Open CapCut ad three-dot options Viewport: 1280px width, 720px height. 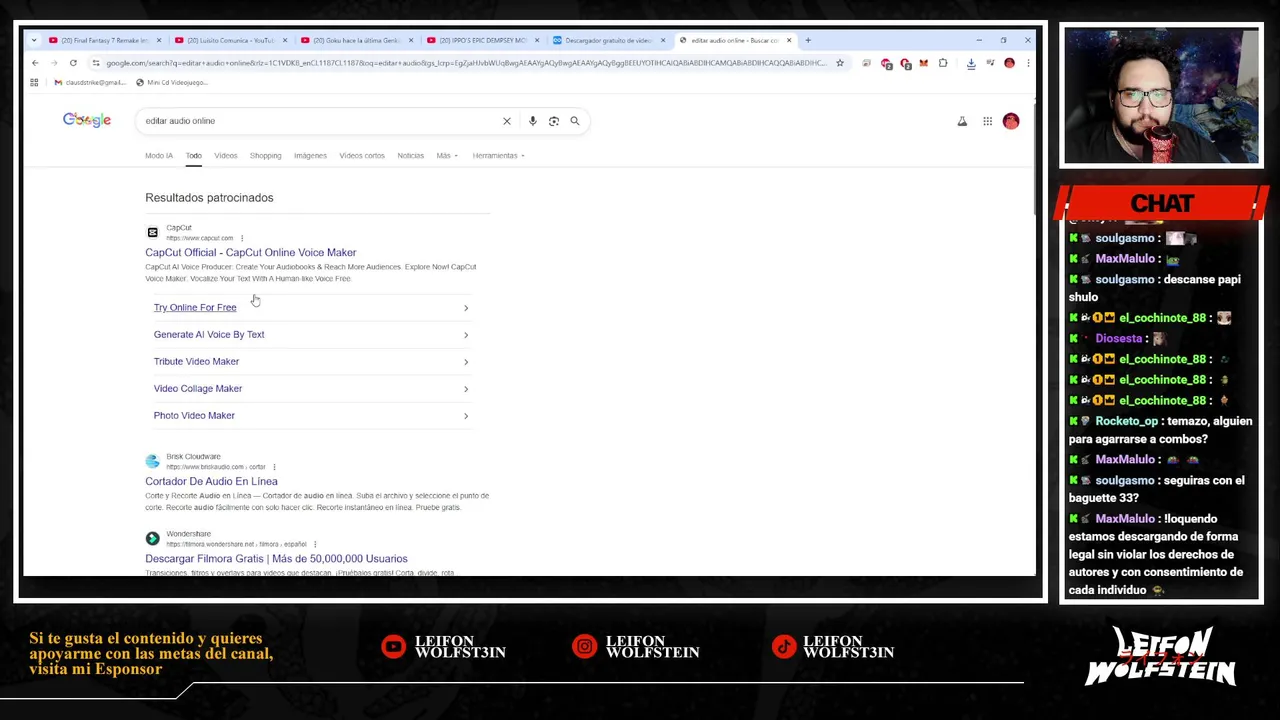(x=242, y=238)
